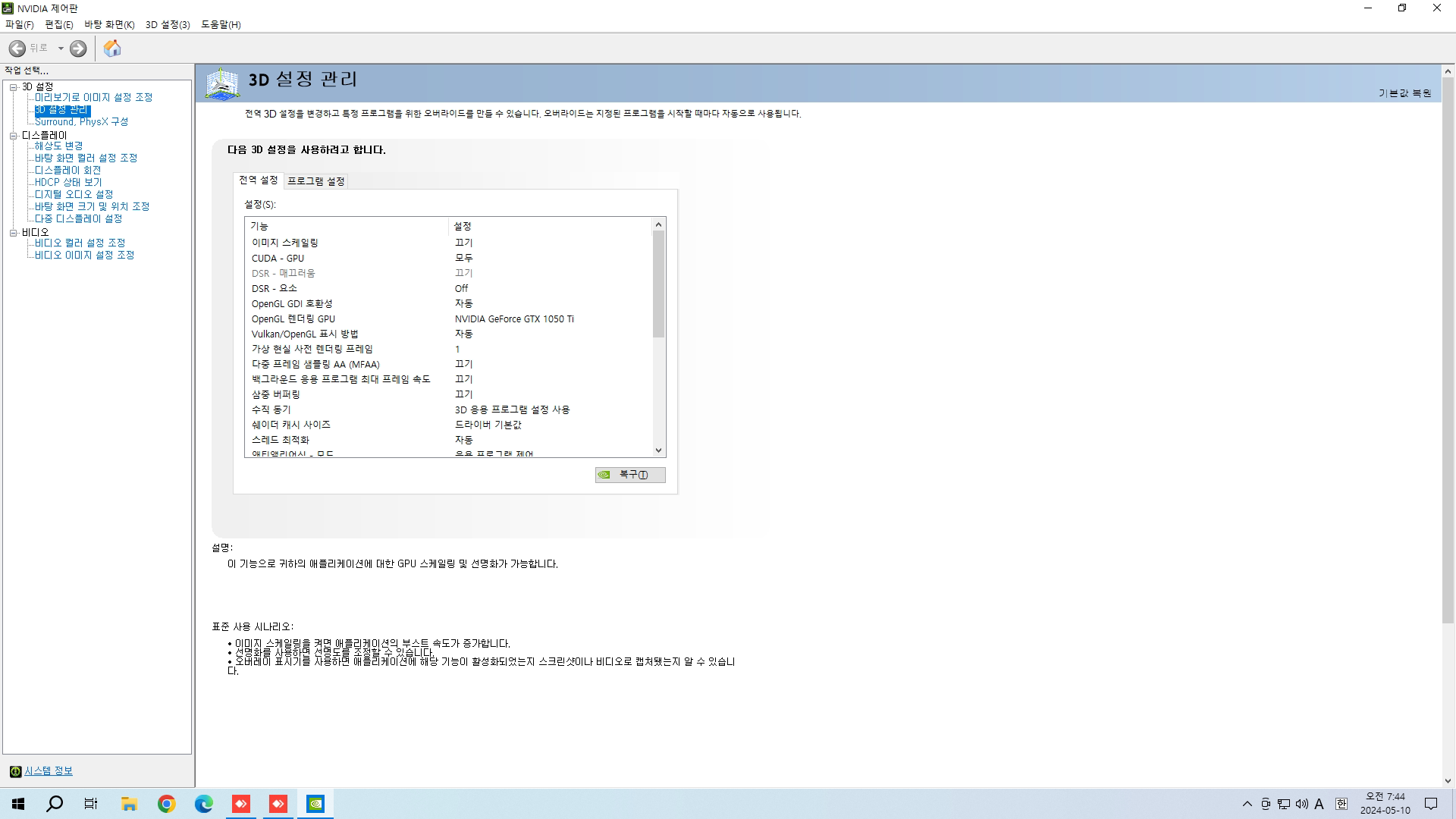The image size is (1456, 819).
Task: Open taskbar Search
Action: (55, 804)
